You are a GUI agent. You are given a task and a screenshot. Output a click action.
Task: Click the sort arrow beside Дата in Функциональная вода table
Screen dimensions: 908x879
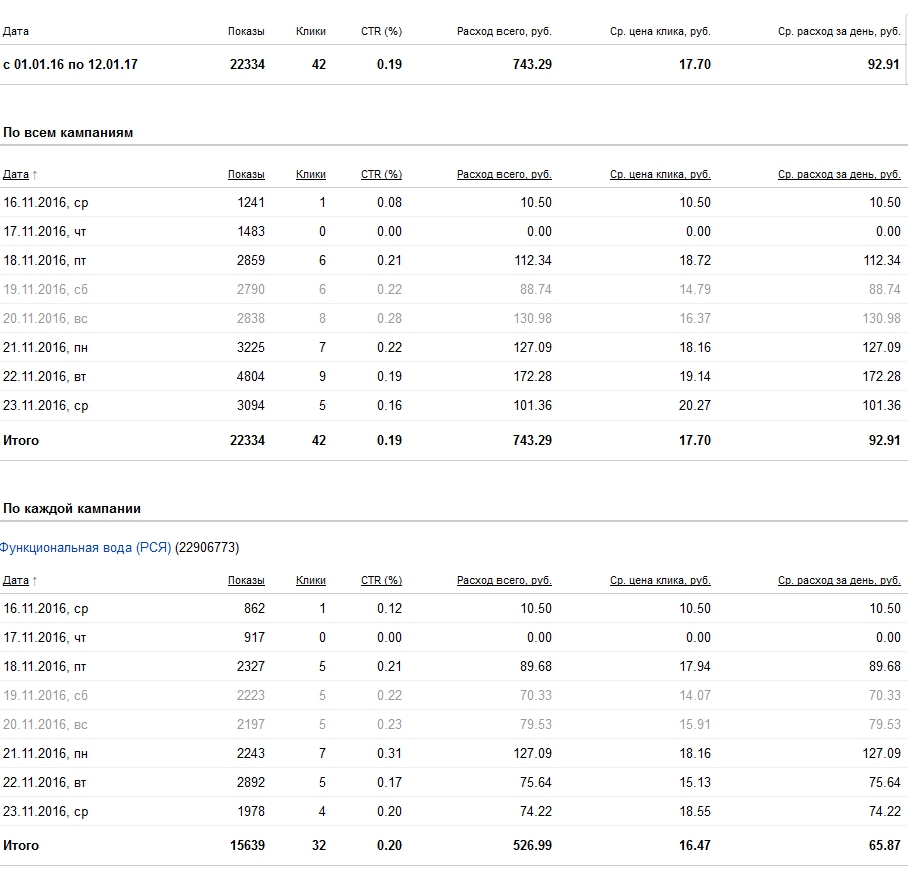click(x=35, y=581)
